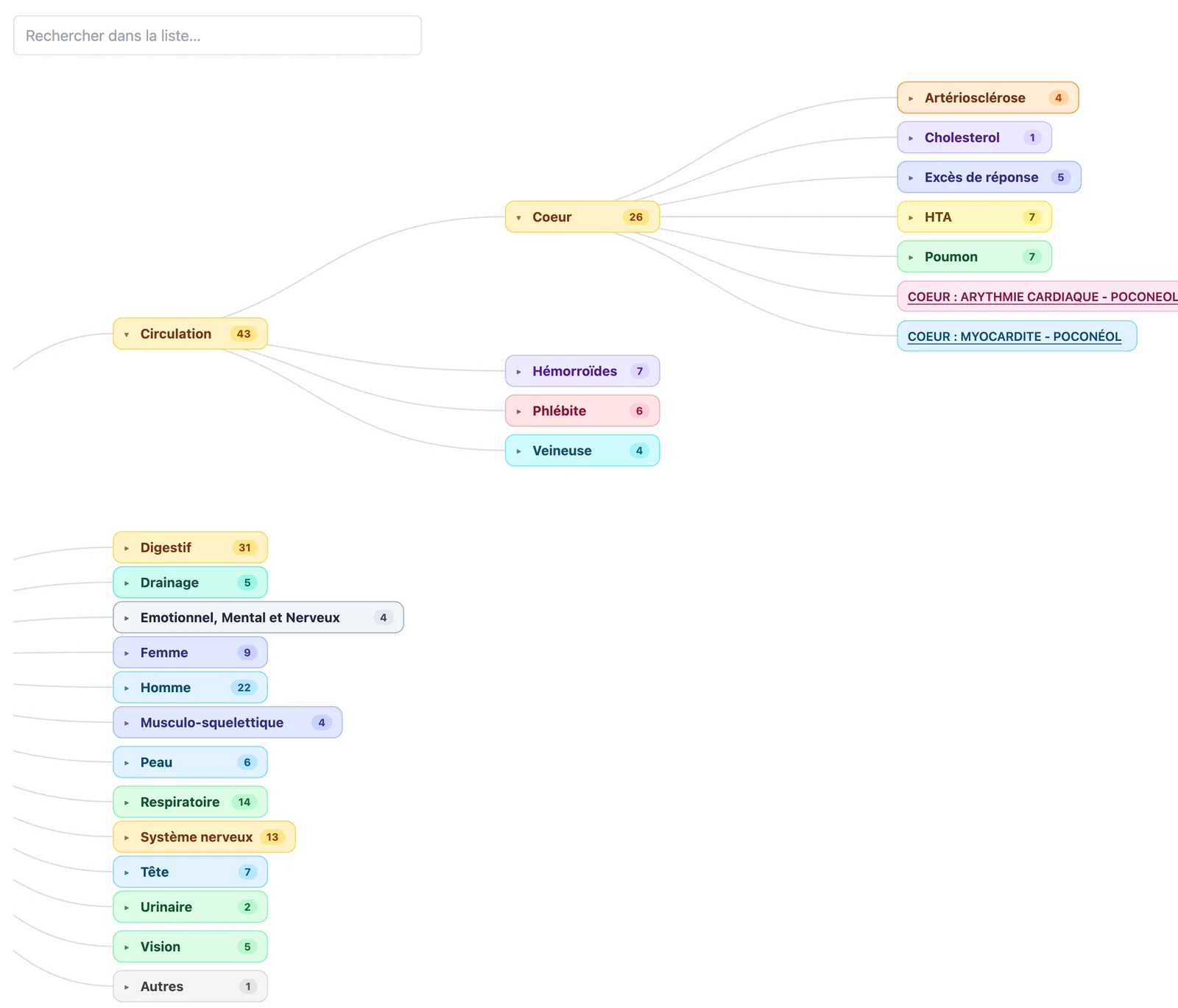Click the Système nerveux count badge 13

(x=272, y=836)
